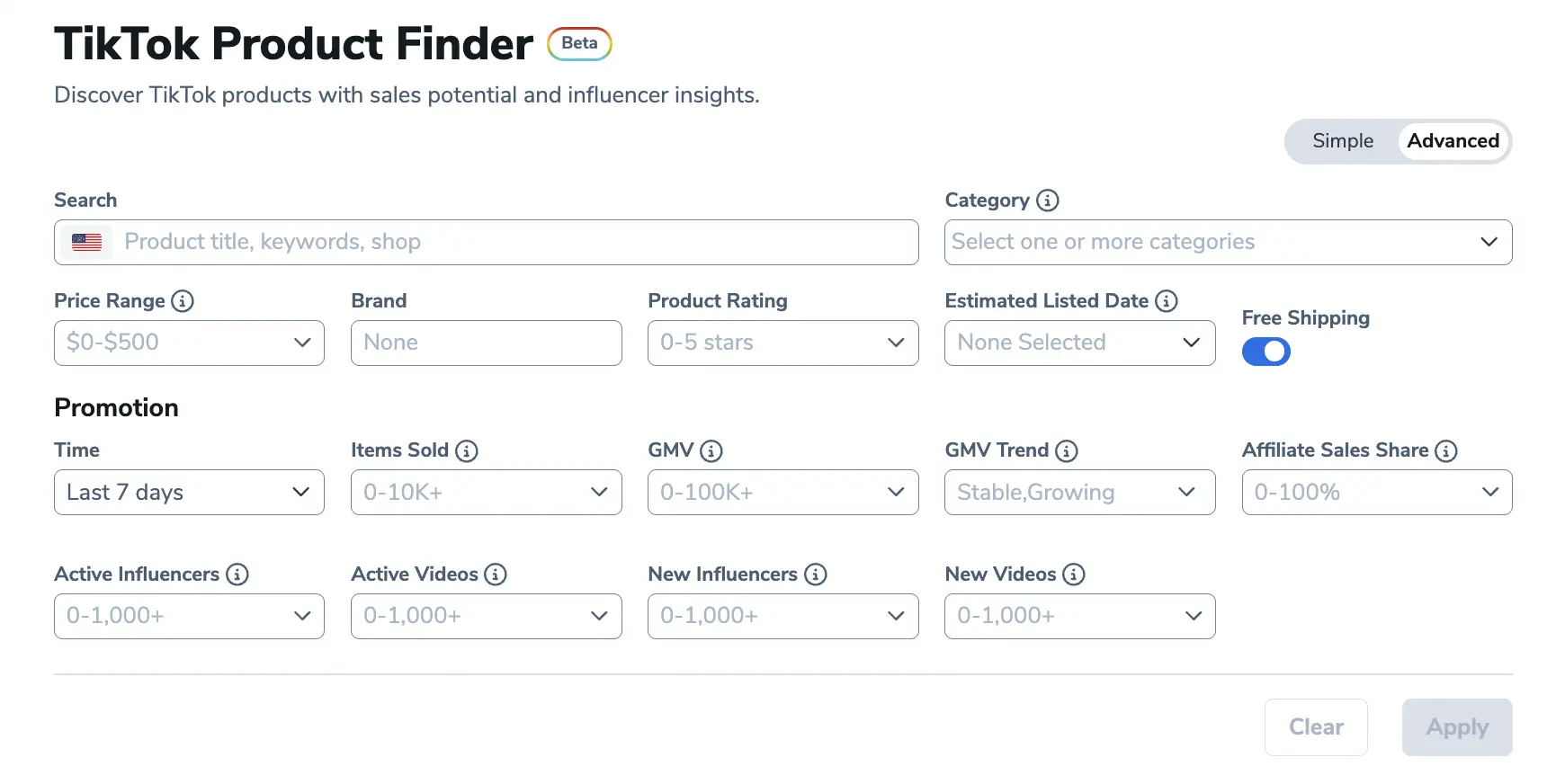
Task: Click the Items Sold info icon
Action: pyautogui.click(x=466, y=450)
